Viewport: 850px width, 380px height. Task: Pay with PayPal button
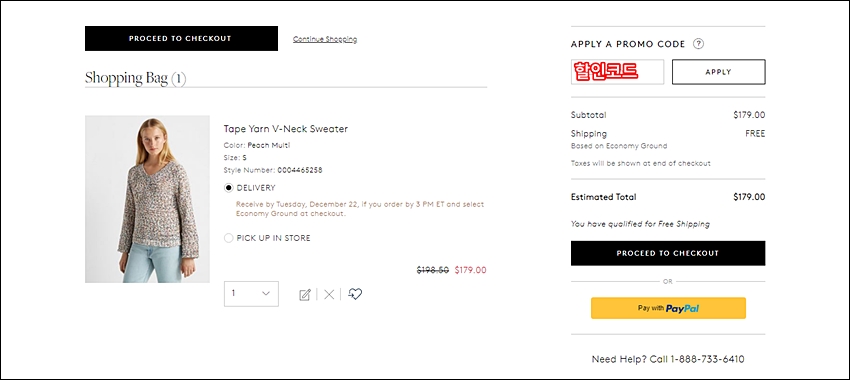click(668, 308)
